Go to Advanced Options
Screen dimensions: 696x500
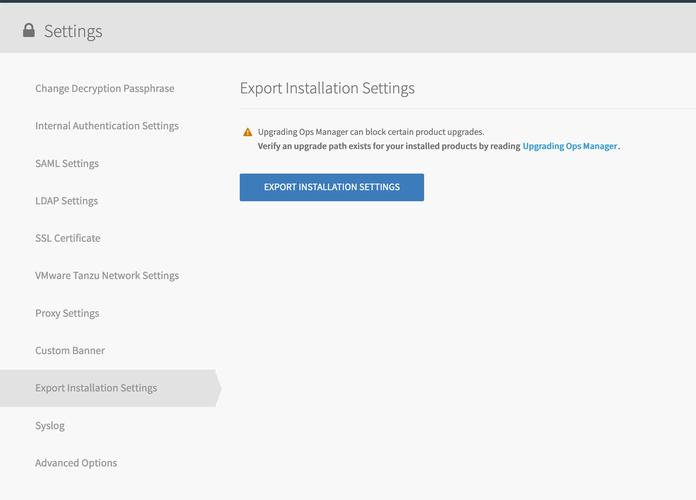click(x=76, y=463)
